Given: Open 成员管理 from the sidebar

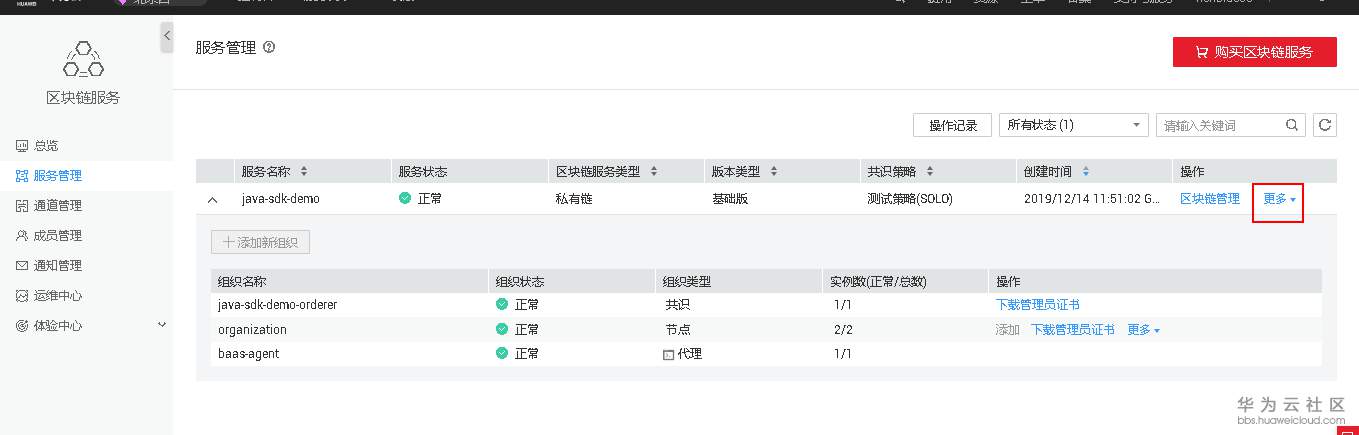Looking at the screenshot, I should tap(57, 236).
